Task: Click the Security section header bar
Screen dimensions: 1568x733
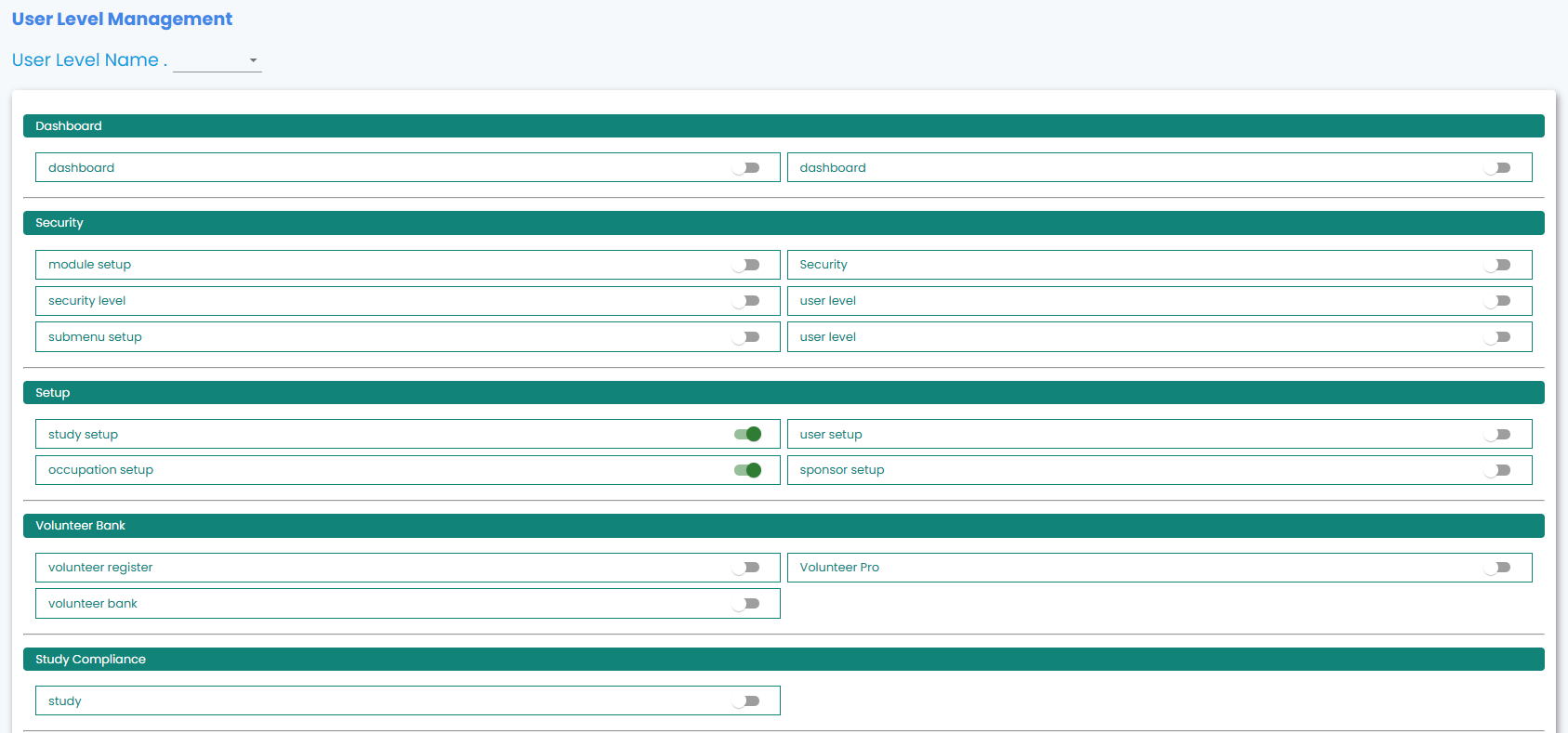Action: pyautogui.click(x=784, y=223)
